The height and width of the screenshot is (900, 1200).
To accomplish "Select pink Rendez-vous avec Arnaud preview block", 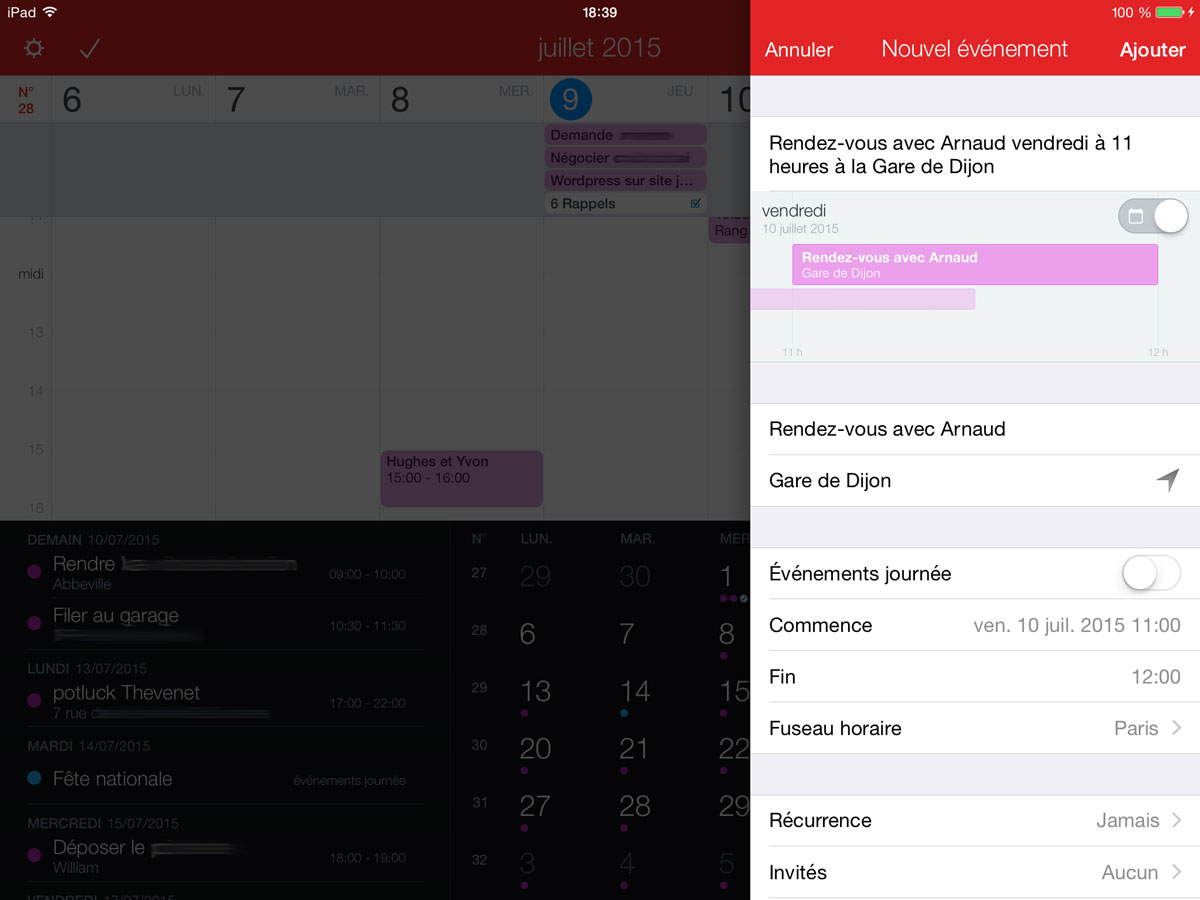I will (975, 265).
